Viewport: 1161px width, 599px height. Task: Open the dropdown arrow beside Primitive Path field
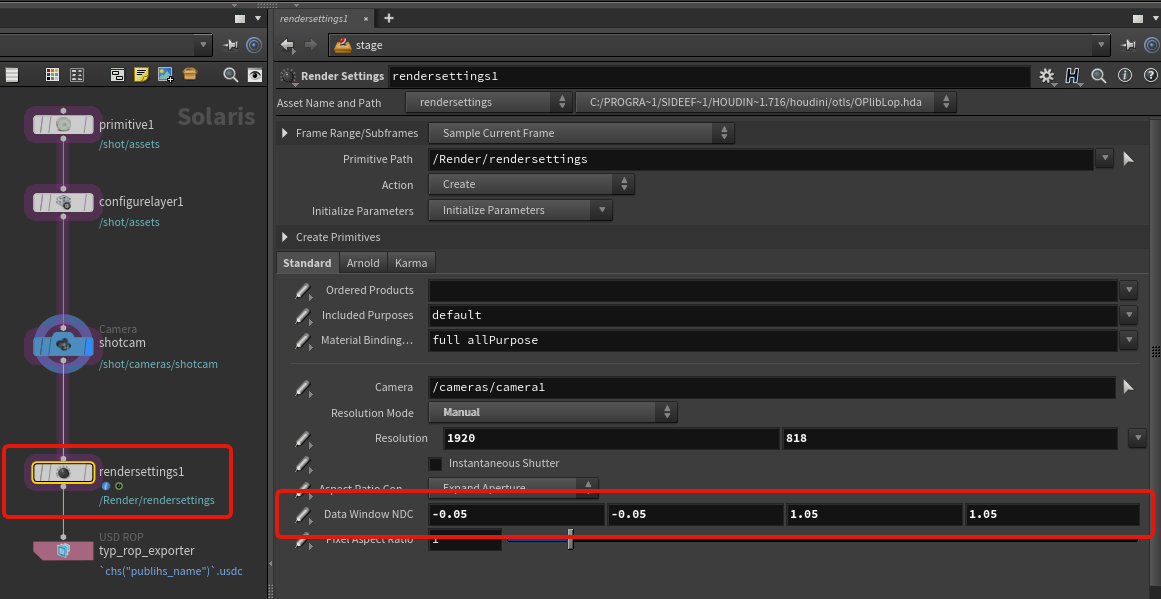click(1105, 158)
